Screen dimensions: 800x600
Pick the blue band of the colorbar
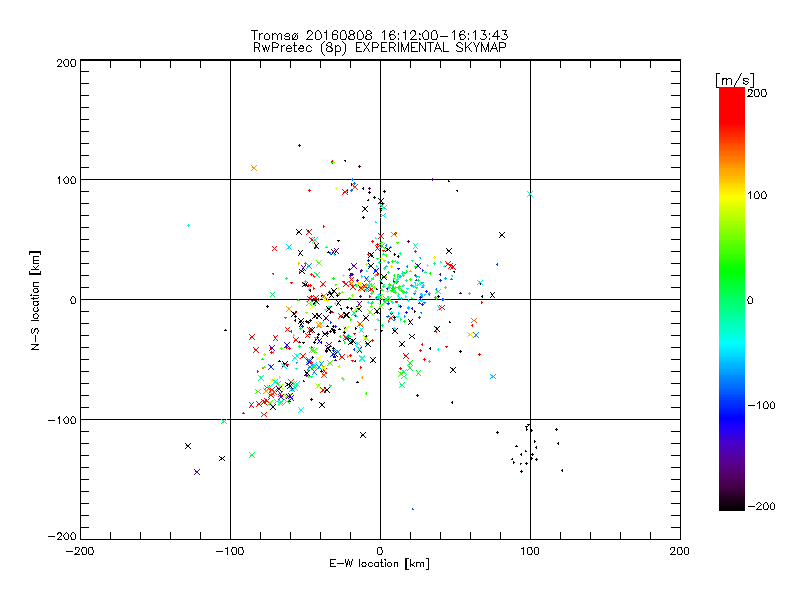pyautogui.click(x=732, y=413)
